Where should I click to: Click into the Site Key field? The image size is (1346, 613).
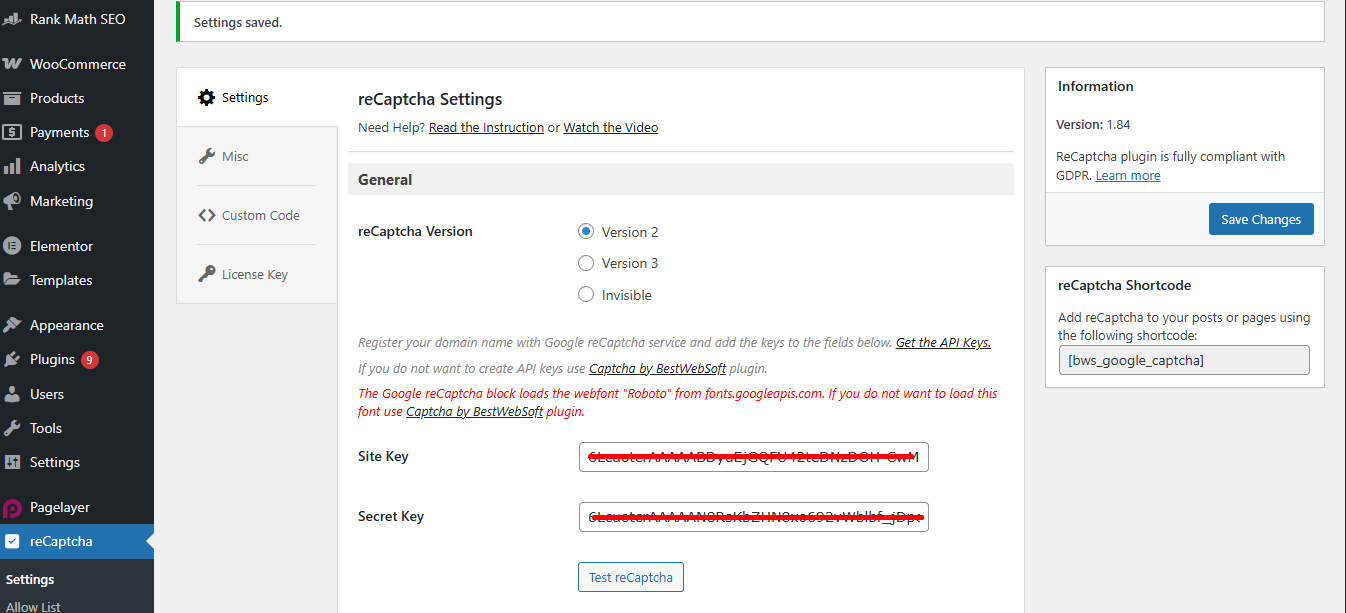point(753,457)
